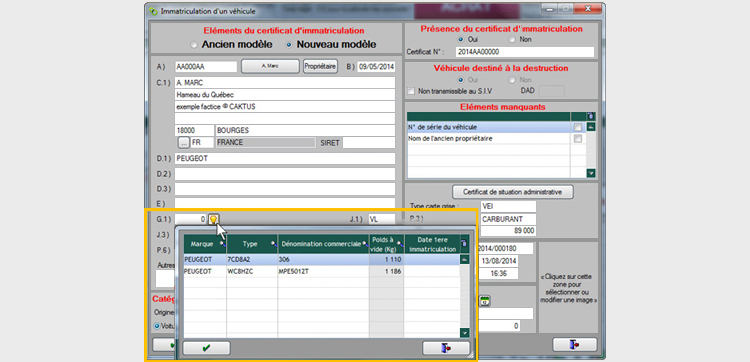This screenshot has width=750, height=362.
Task: Click the corner icon of vehicle list header
Action: point(464,243)
